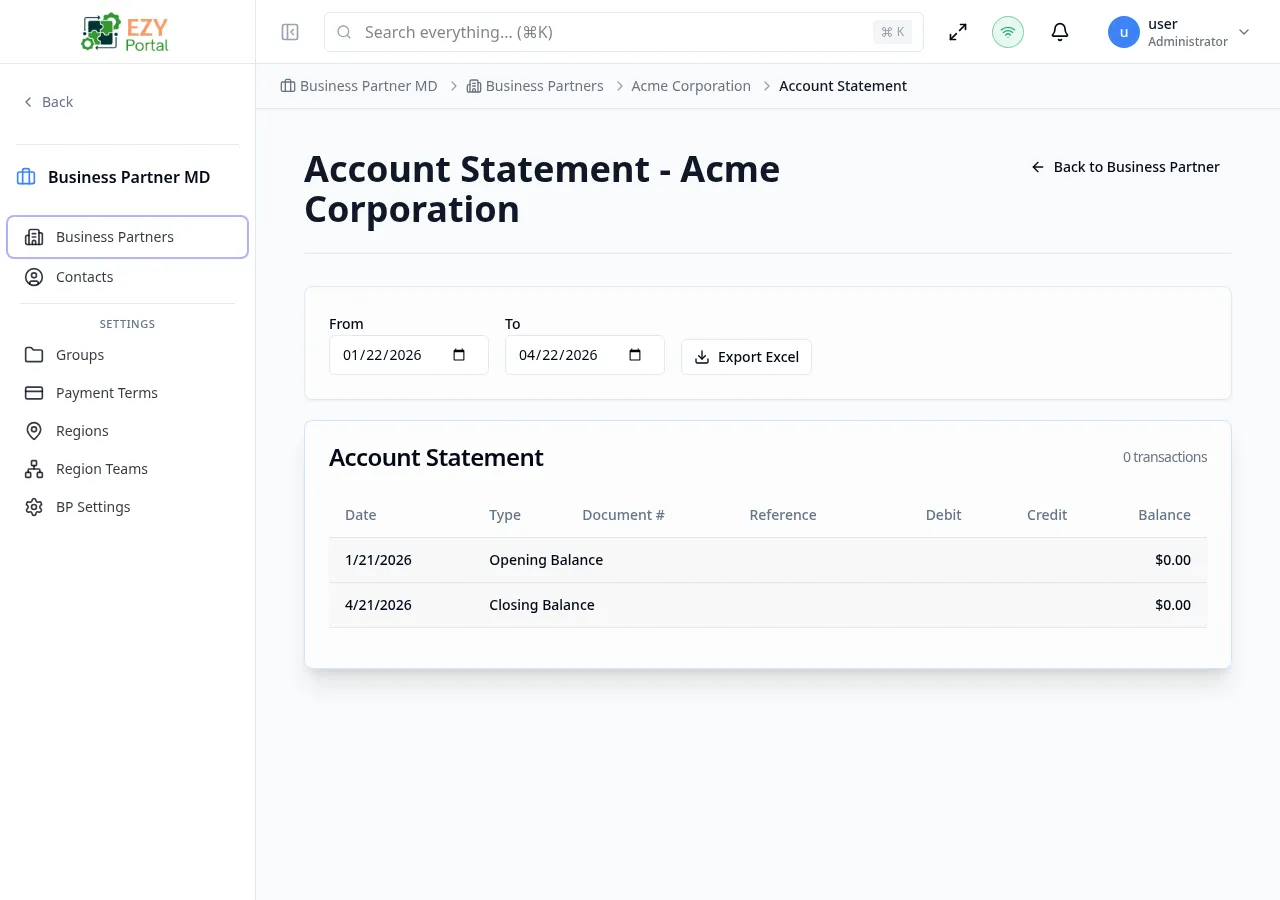Open the Contacts section icon in sidebar
This screenshot has height=900, width=1280.
[35, 277]
